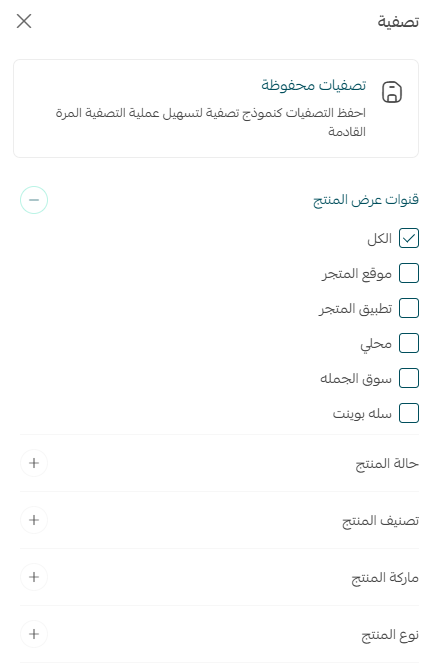Open تصفيات محفوظة saved filters link
Image resolution: width=437 pixels, height=672 pixels.
click(314, 85)
